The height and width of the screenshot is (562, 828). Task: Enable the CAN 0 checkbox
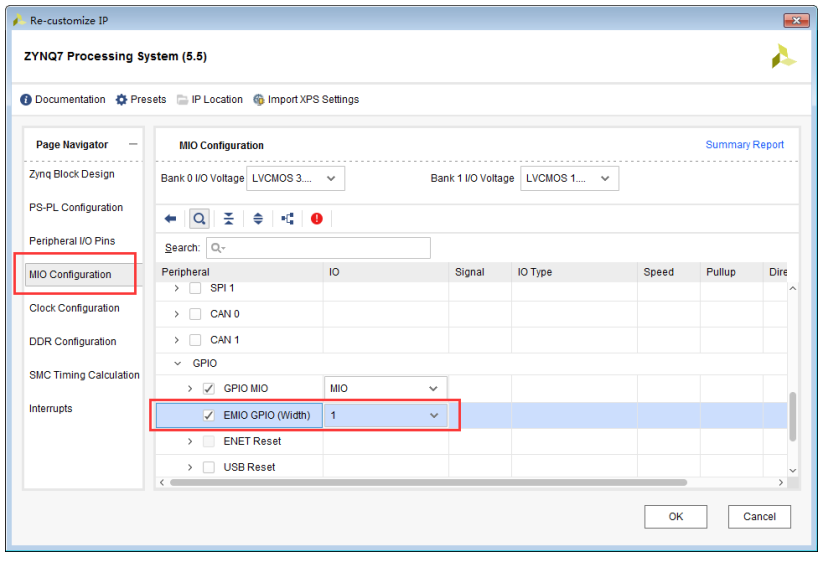coord(195,314)
